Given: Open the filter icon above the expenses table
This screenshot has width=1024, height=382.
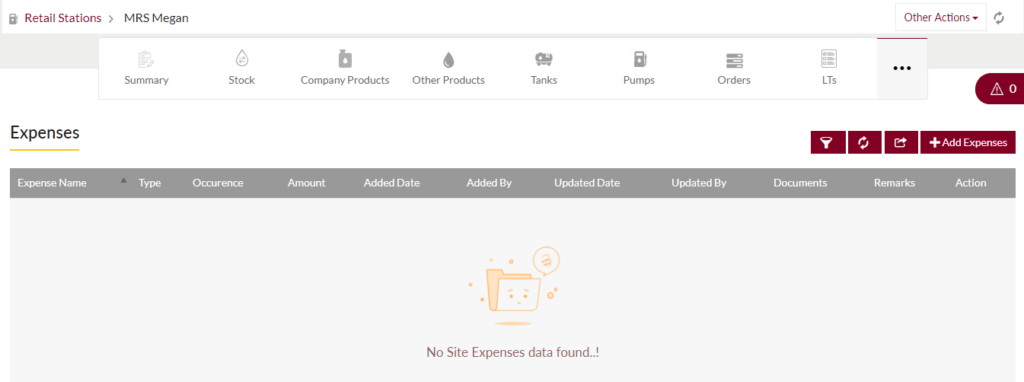Looking at the screenshot, I should (828, 142).
